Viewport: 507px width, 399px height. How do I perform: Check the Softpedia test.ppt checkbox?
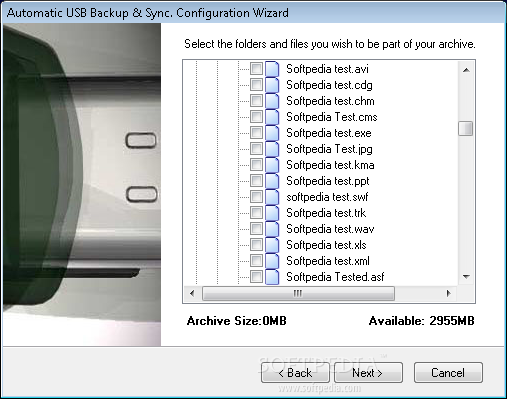[256, 181]
